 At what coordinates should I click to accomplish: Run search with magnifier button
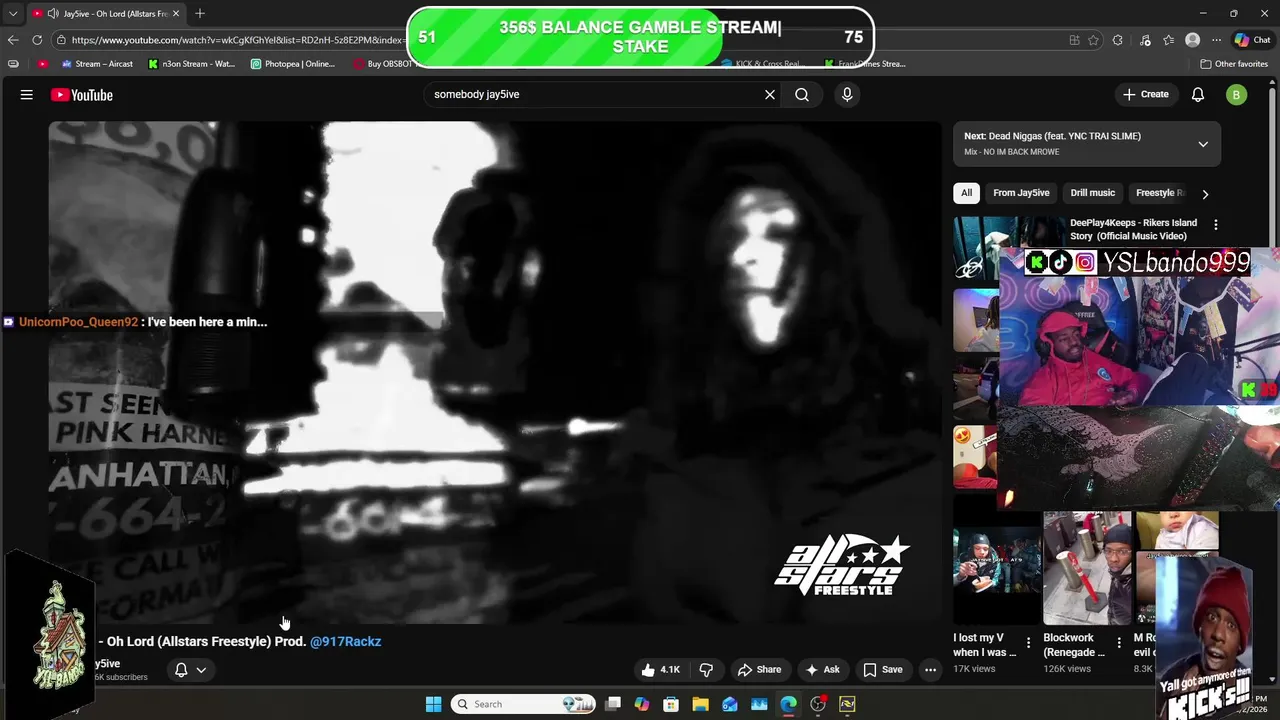(x=802, y=95)
